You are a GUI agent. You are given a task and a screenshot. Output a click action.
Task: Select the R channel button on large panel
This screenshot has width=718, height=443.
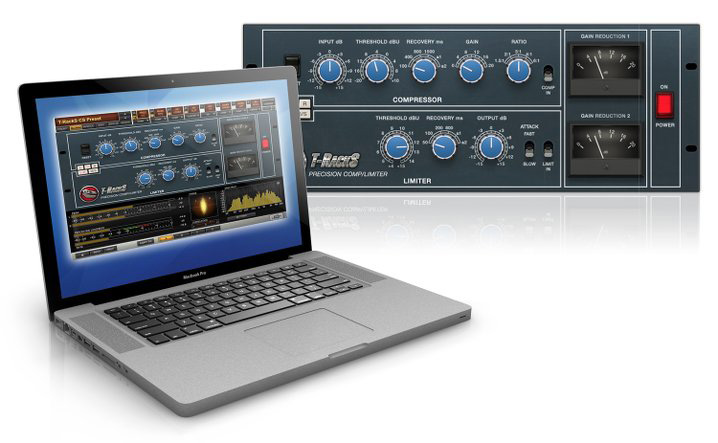305,104
